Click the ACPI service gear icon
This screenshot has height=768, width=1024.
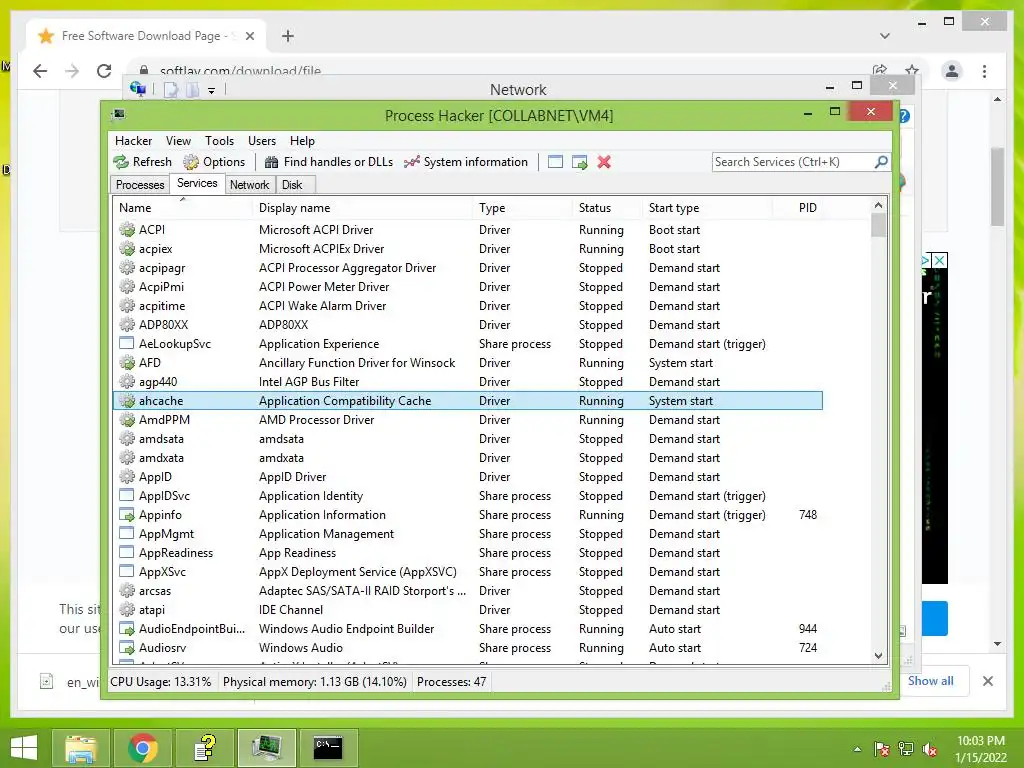coord(127,229)
